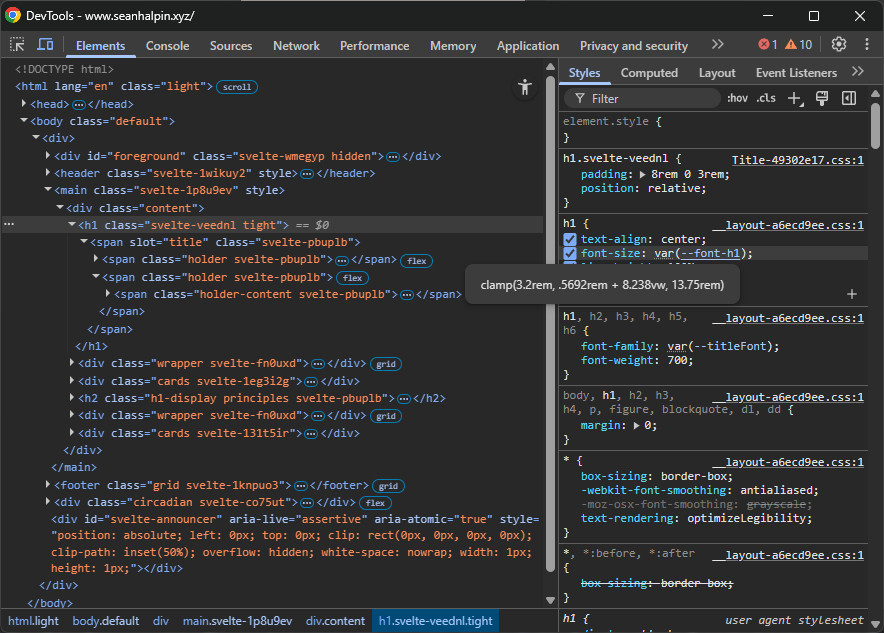Collapse the main svelte-1p8u9ev node
The width and height of the screenshot is (884, 633).
(x=47, y=190)
